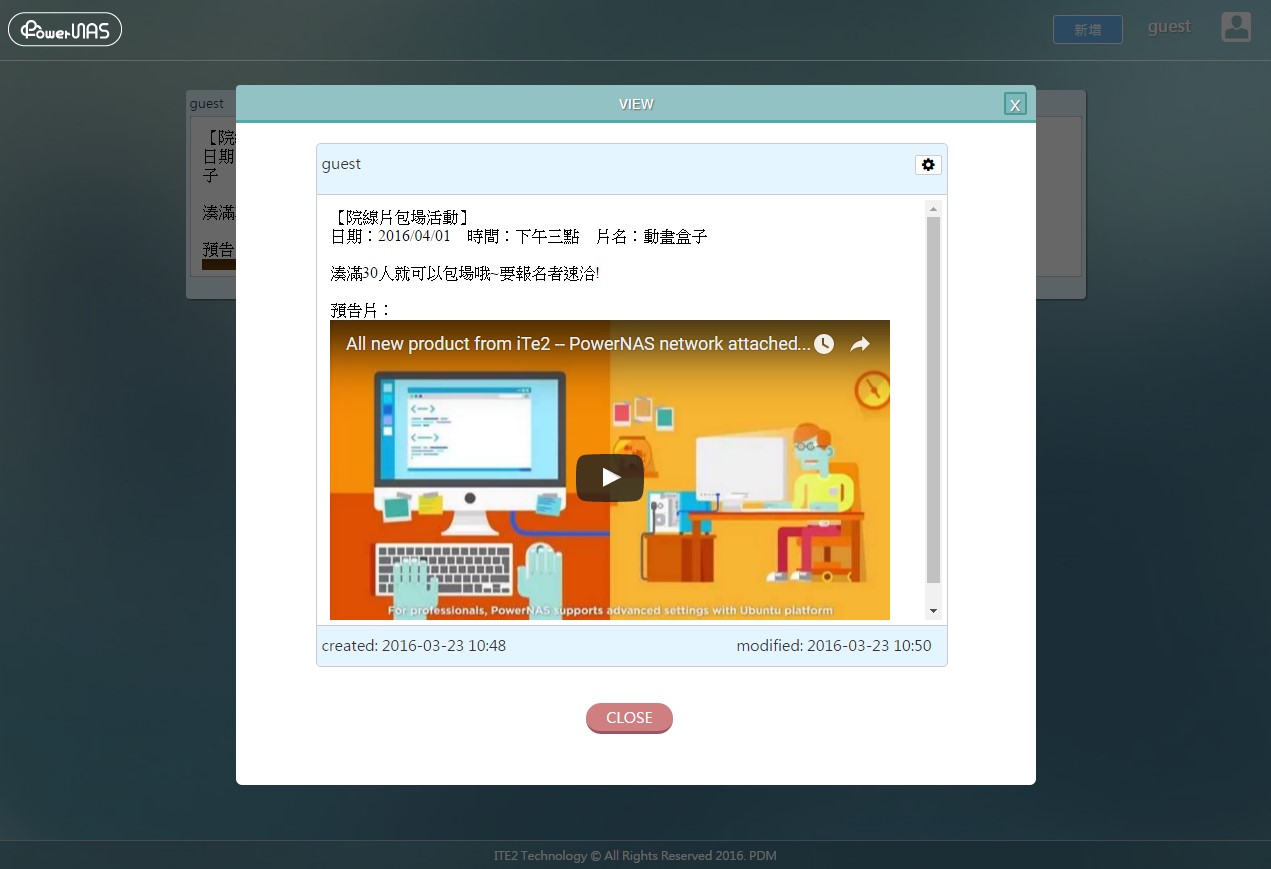
Task: Play the embedded YouTube video
Action: [x=610, y=477]
